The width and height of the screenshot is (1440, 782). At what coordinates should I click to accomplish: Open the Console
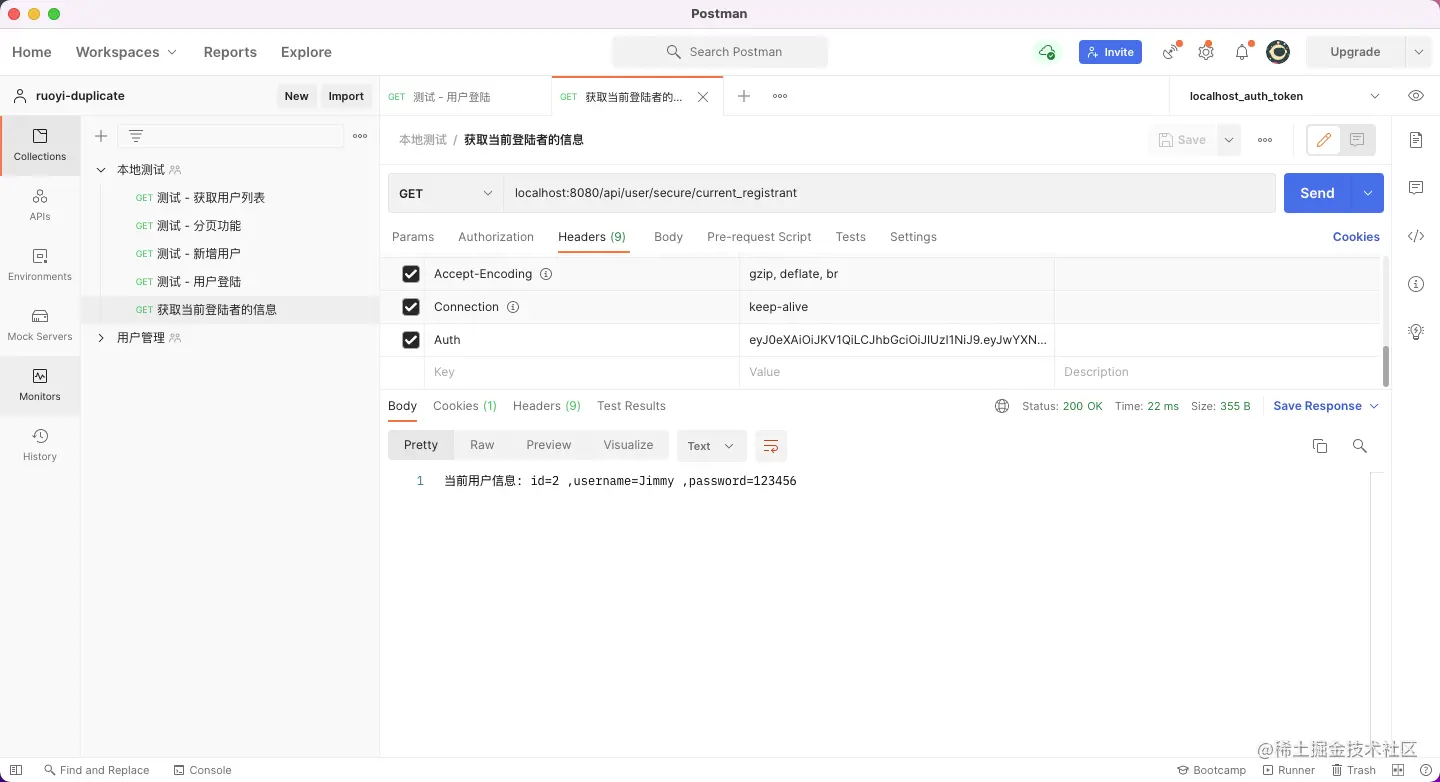(203, 770)
